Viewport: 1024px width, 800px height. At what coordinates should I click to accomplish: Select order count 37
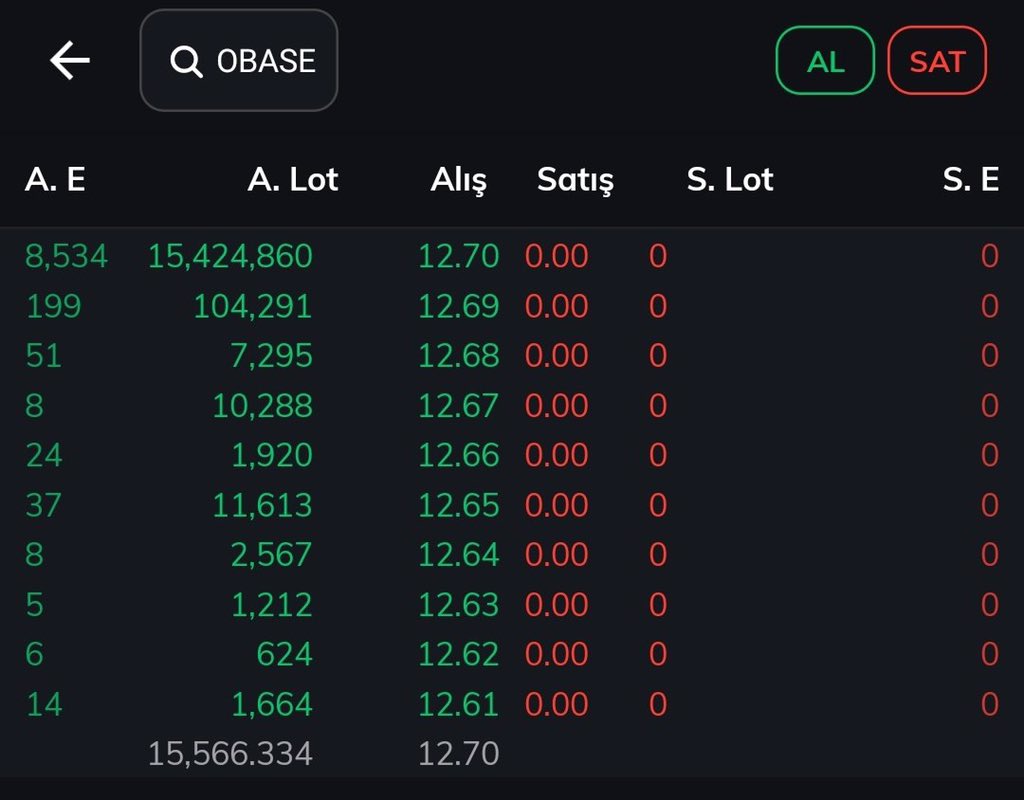(43, 505)
